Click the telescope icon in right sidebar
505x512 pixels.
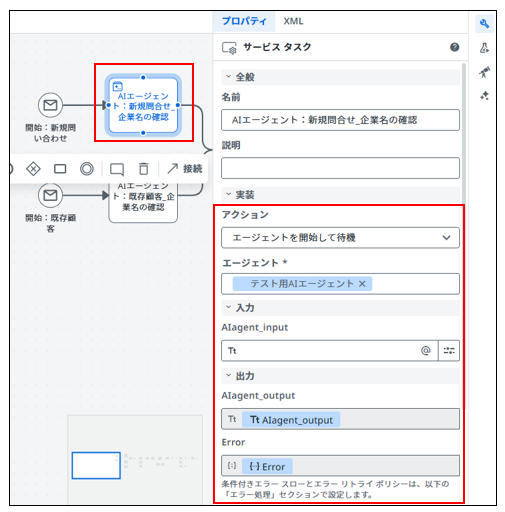click(484, 72)
